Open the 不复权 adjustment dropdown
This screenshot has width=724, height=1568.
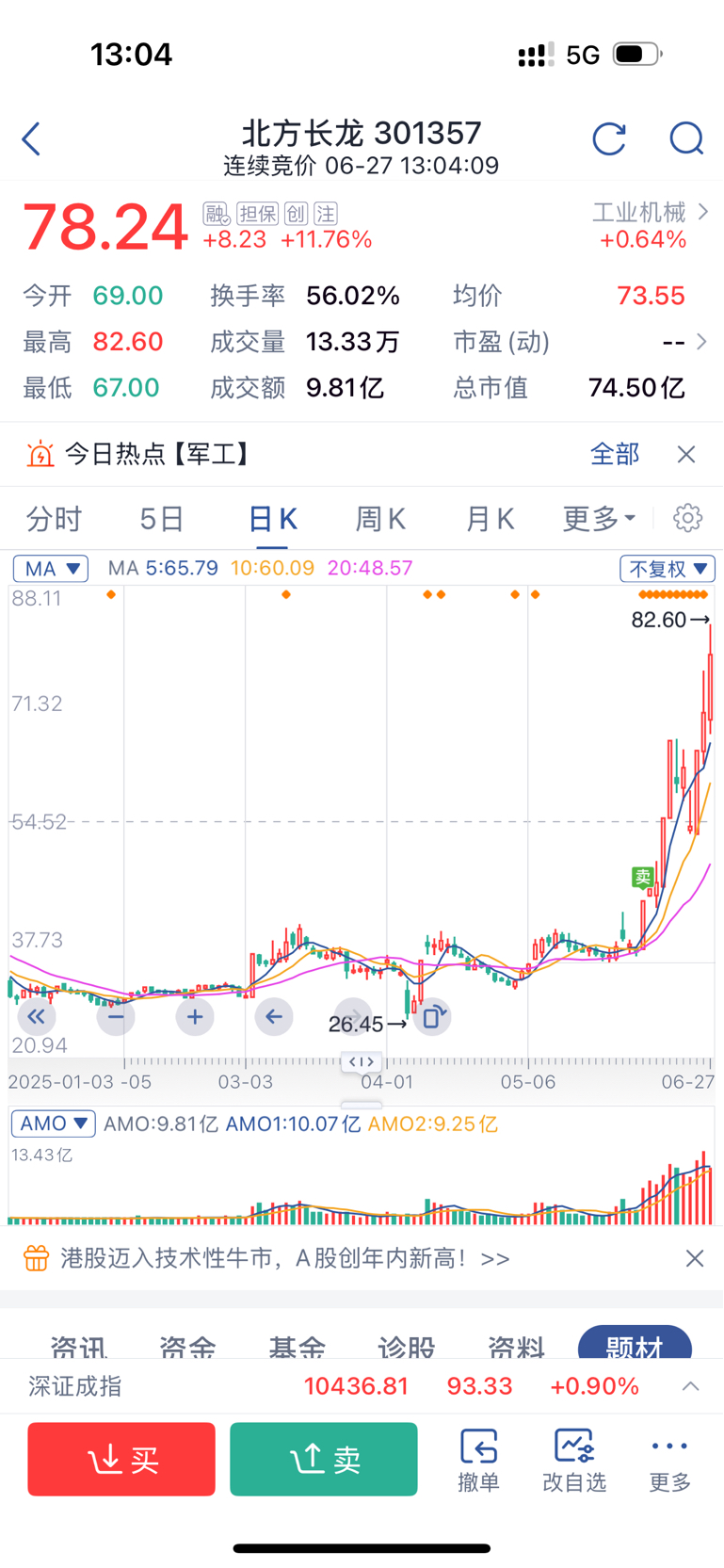(668, 569)
